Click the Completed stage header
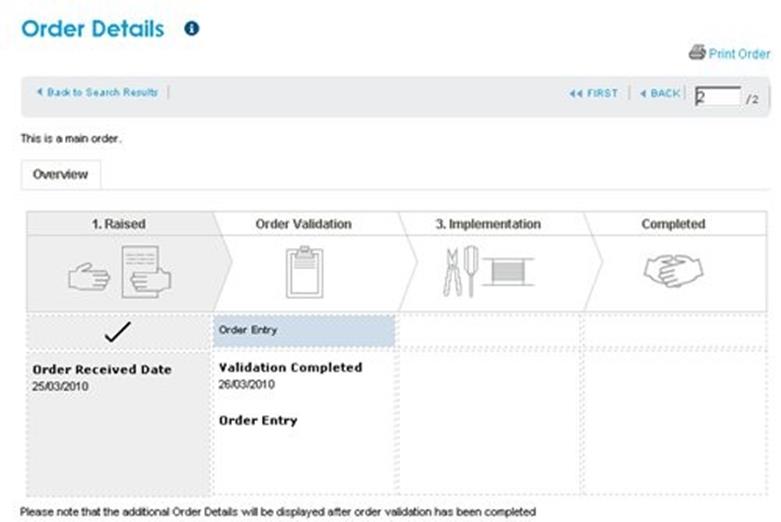This screenshot has width=781, height=522. click(x=673, y=224)
